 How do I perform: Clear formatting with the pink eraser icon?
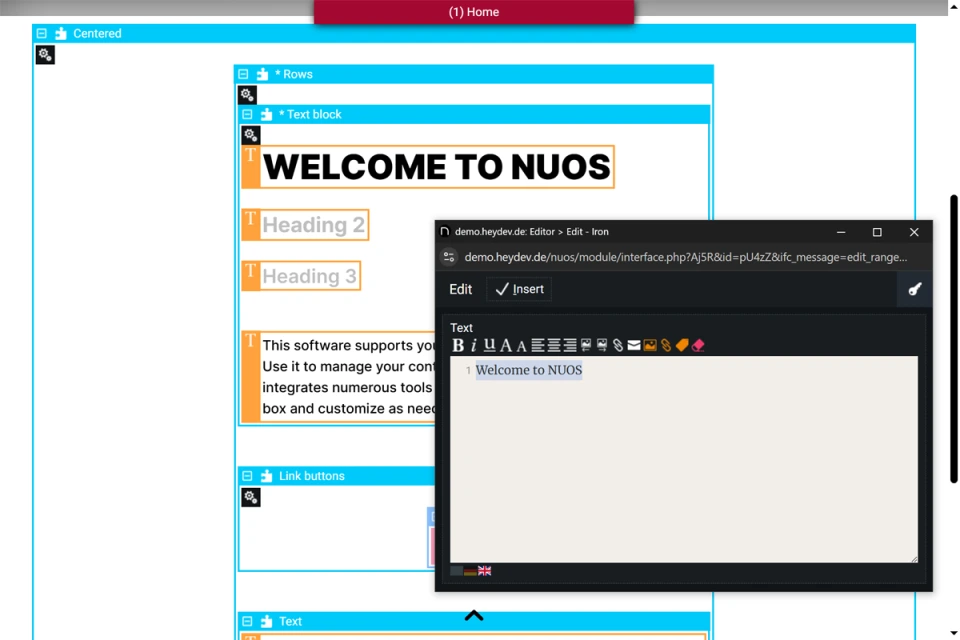click(697, 345)
